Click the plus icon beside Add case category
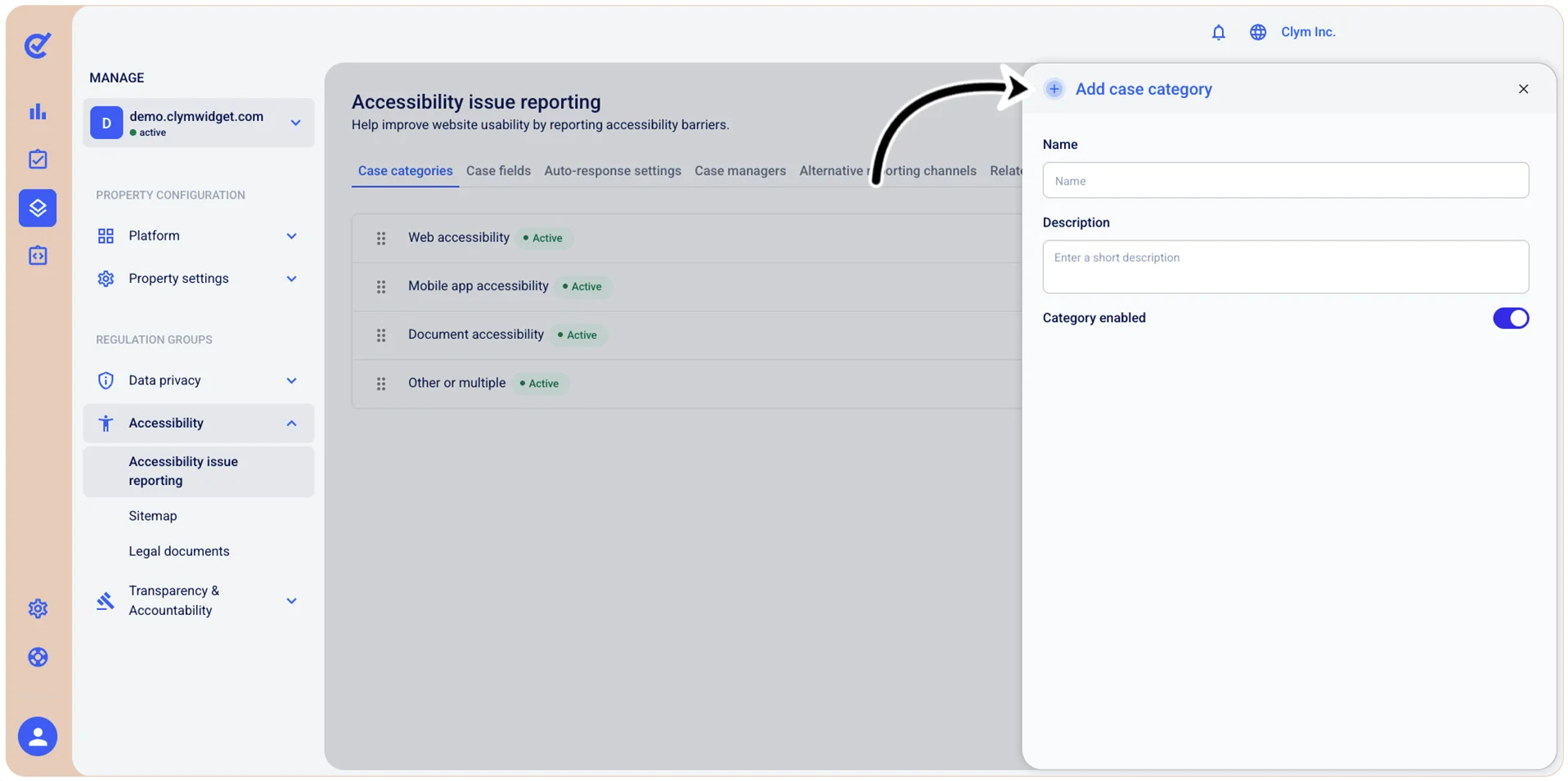Screen dimensions: 1568x781 [x=1054, y=89]
